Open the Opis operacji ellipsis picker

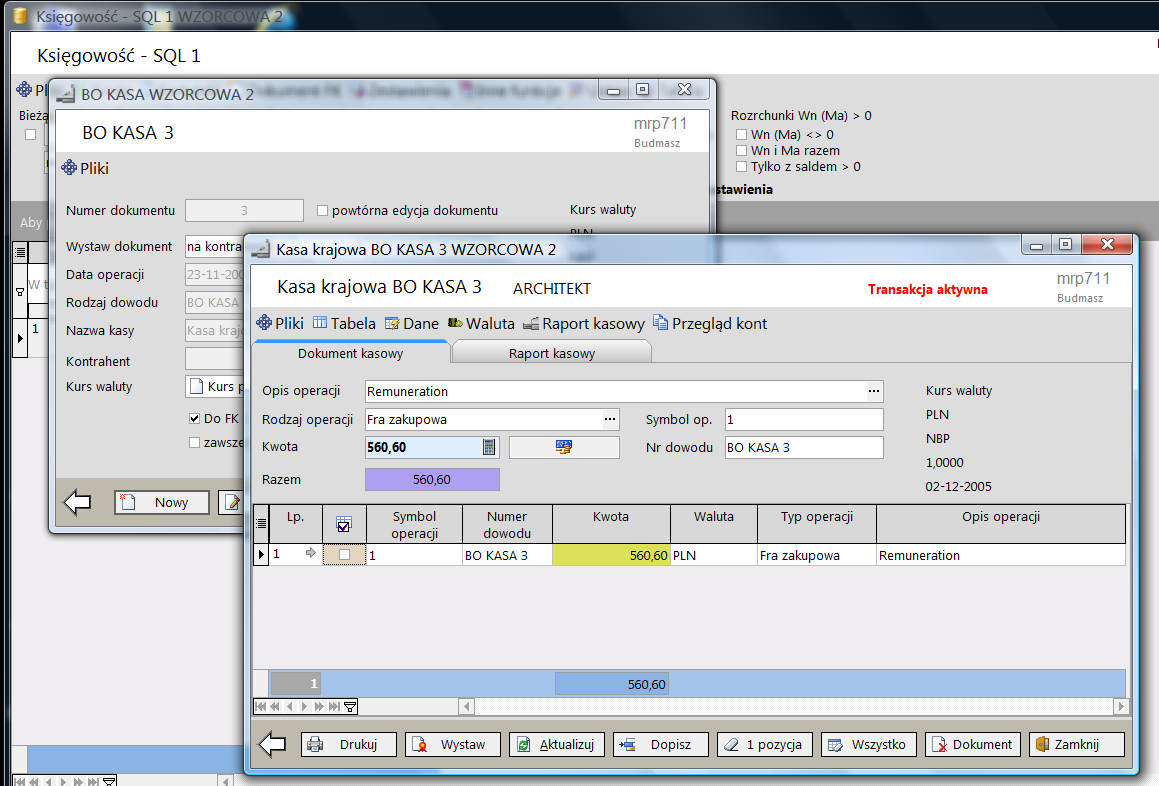point(874,391)
